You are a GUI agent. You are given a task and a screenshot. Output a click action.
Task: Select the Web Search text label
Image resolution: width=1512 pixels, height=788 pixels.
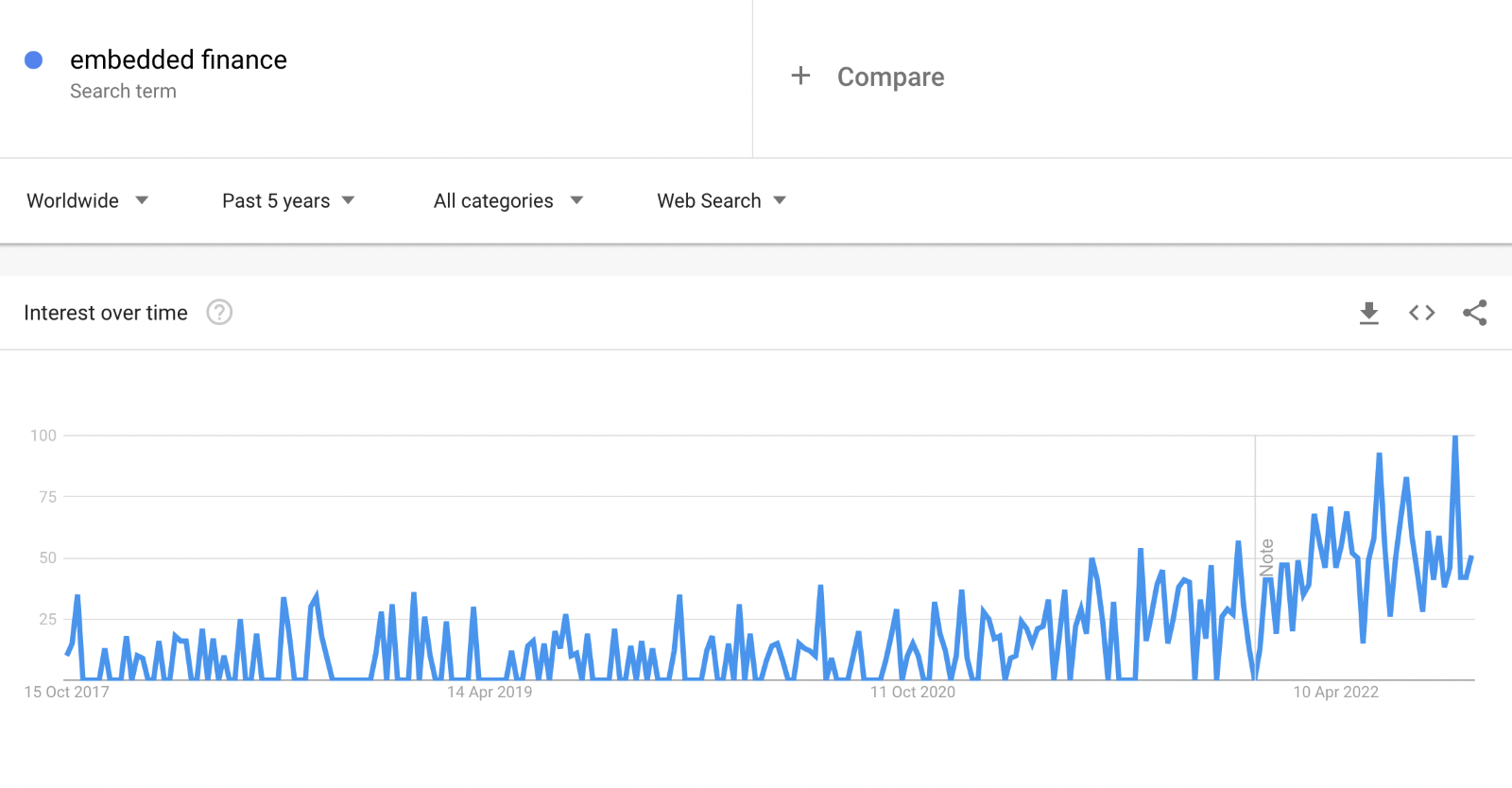click(x=709, y=200)
